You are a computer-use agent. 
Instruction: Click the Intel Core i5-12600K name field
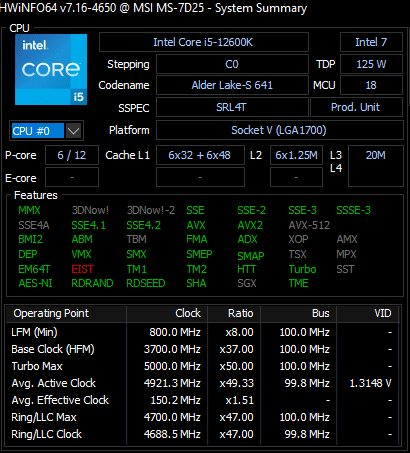tap(204, 42)
